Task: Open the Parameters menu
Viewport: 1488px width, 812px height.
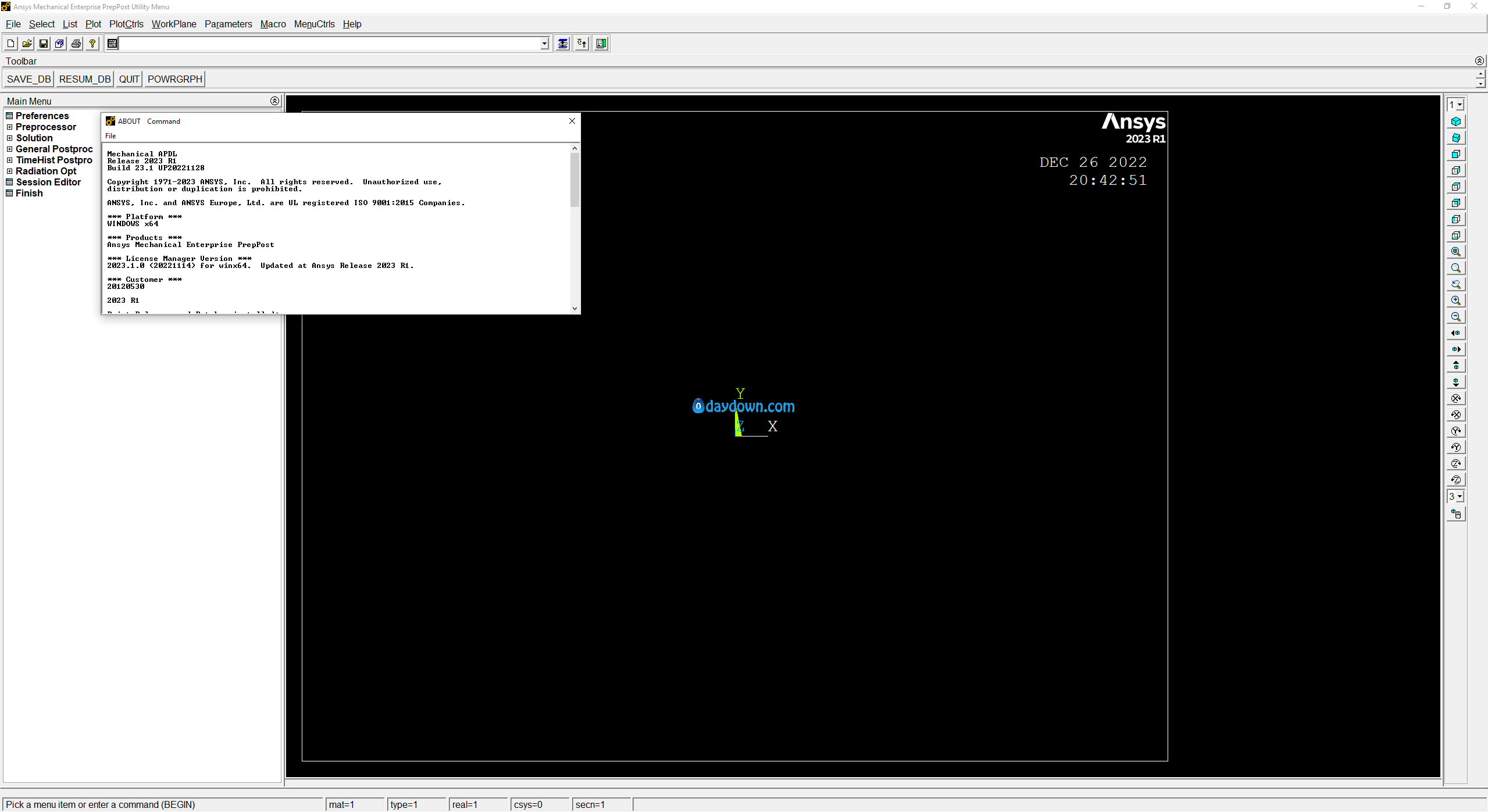Action: coord(228,24)
